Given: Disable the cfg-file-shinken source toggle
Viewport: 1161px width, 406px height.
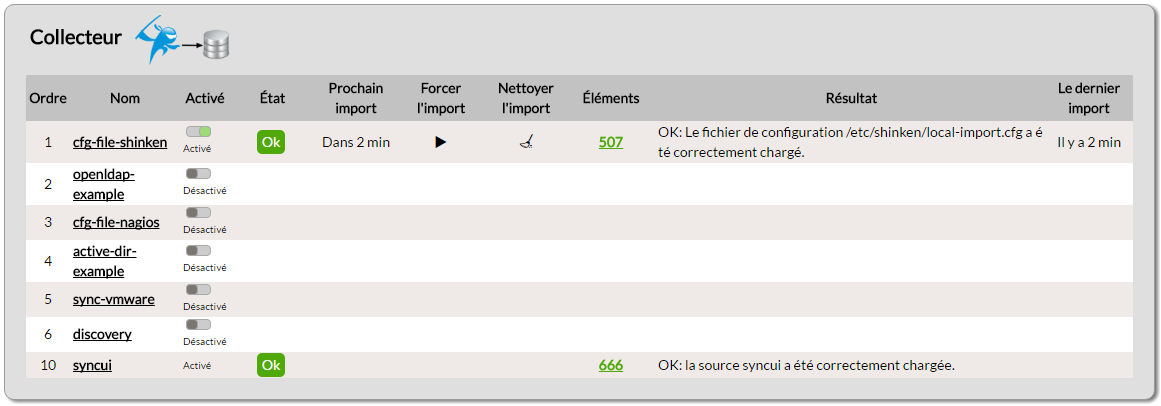Looking at the screenshot, I should click(x=198, y=131).
